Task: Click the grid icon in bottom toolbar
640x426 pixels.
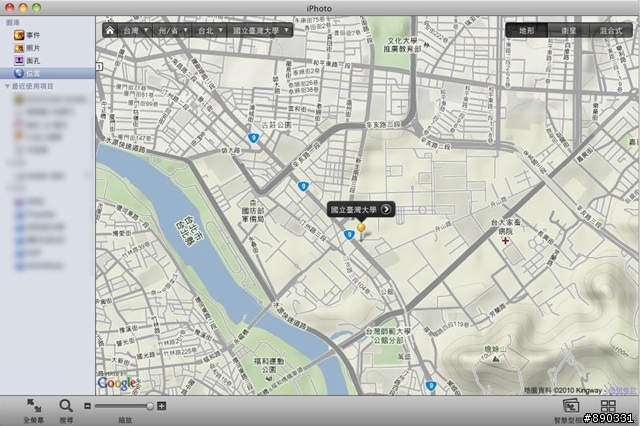Action: (x=608, y=406)
